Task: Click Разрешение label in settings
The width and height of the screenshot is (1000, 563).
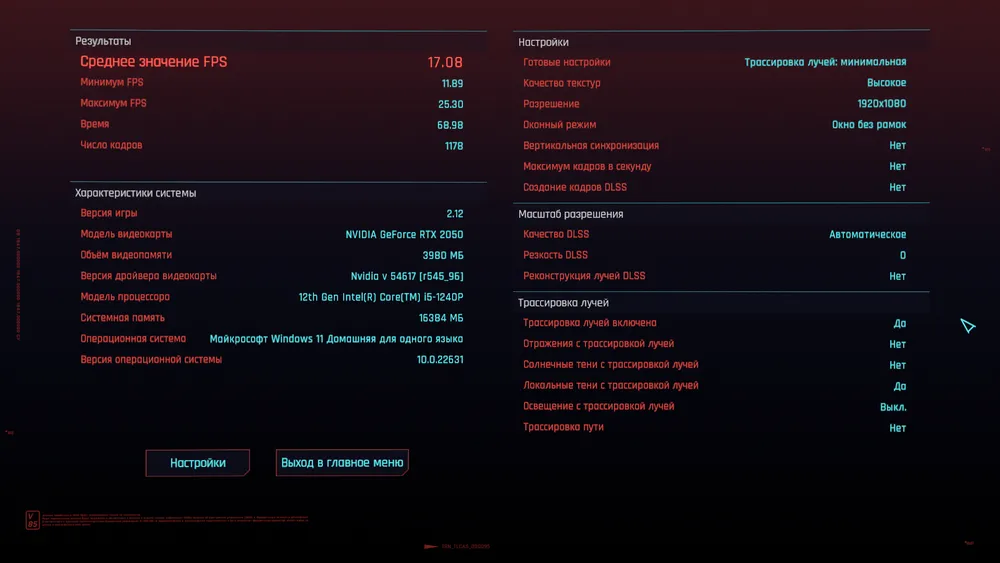Action: [551, 104]
